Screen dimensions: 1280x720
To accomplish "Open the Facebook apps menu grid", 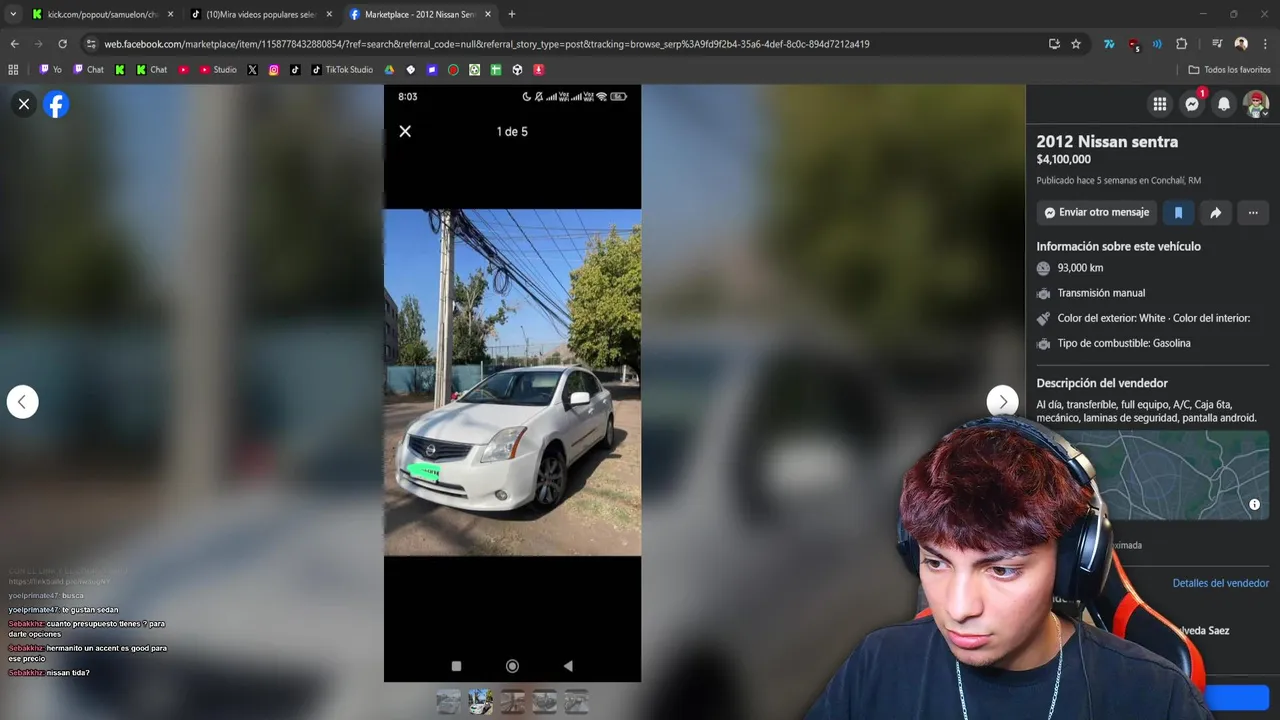I will 1160,104.
